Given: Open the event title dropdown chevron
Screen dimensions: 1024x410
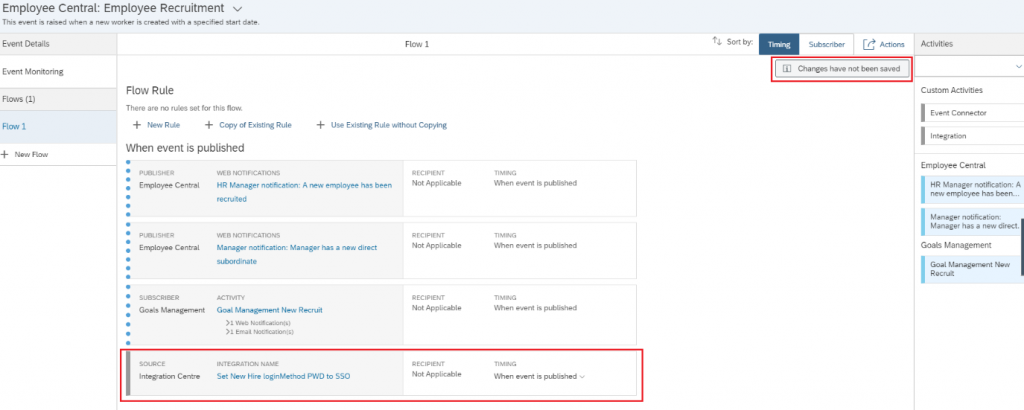Looking at the screenshot, I should [x=237, y=8].
